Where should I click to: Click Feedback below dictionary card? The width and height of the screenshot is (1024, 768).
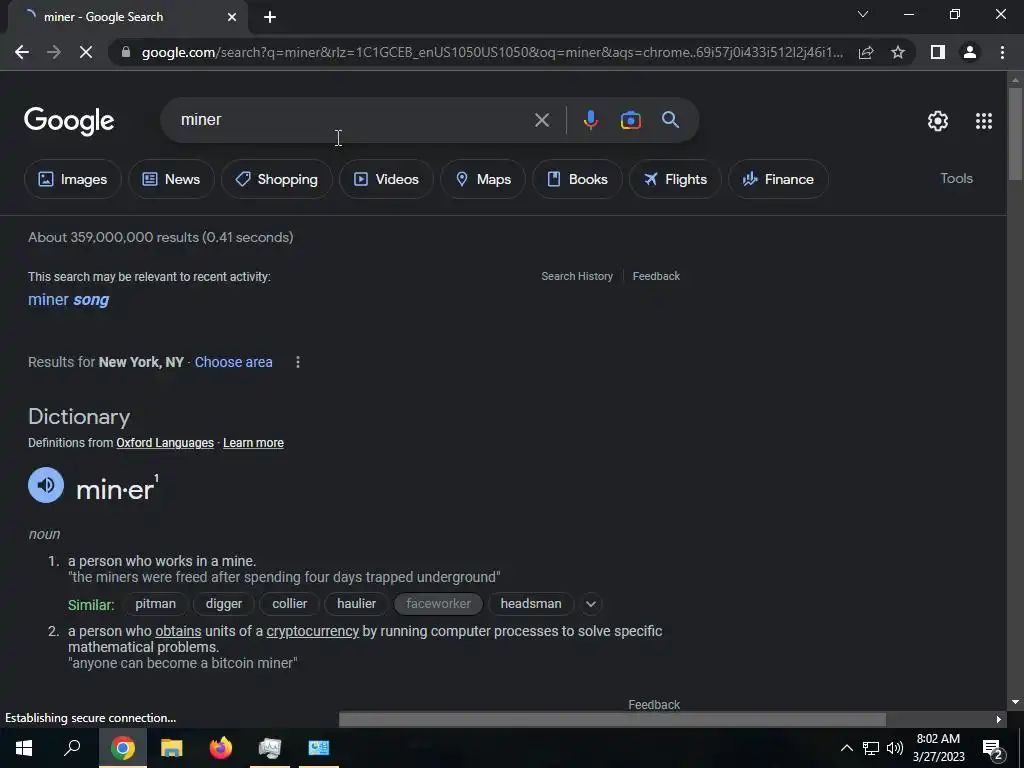654,705
